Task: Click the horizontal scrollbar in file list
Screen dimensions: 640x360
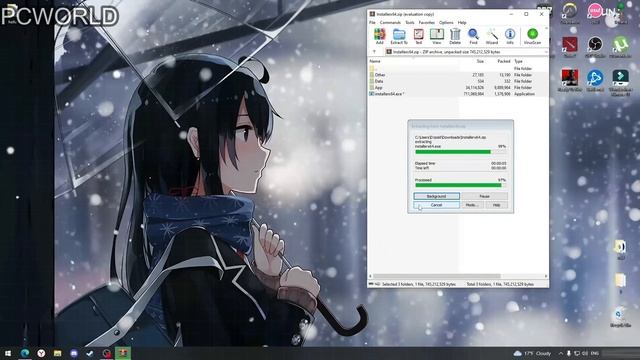Action: coord(437,276)
